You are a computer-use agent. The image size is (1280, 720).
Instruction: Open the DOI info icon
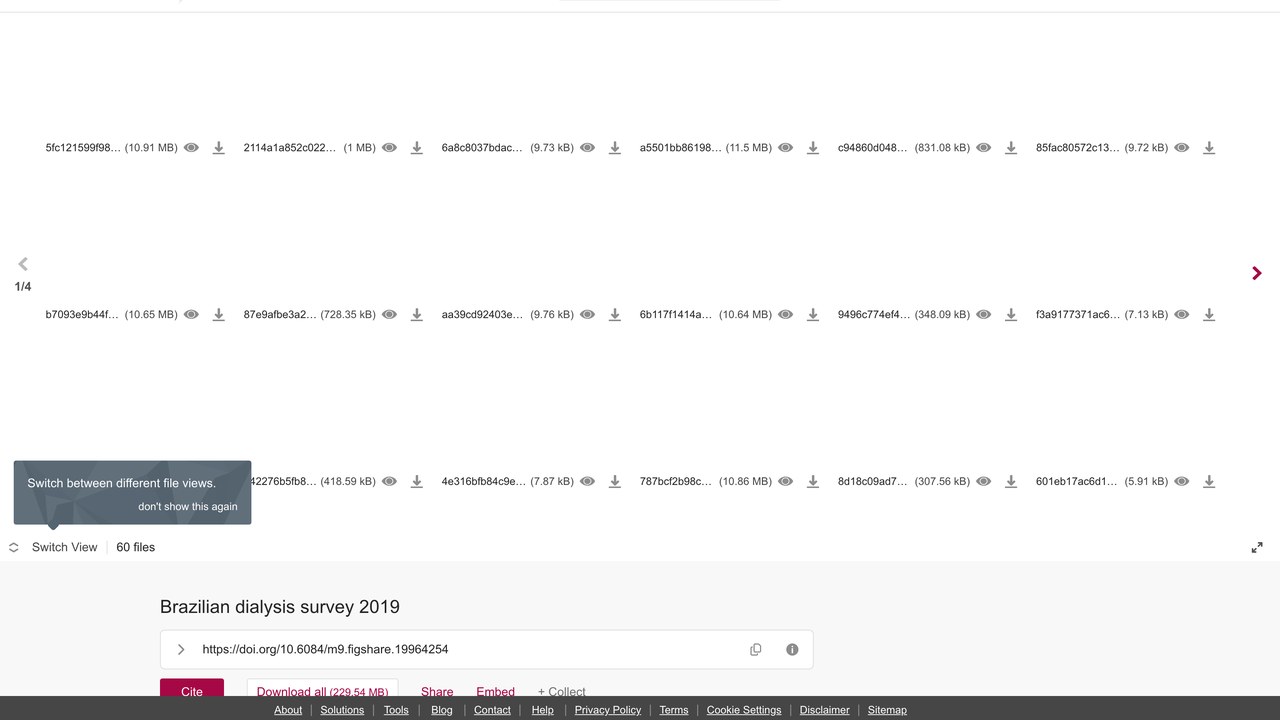(x=792, y=650)
